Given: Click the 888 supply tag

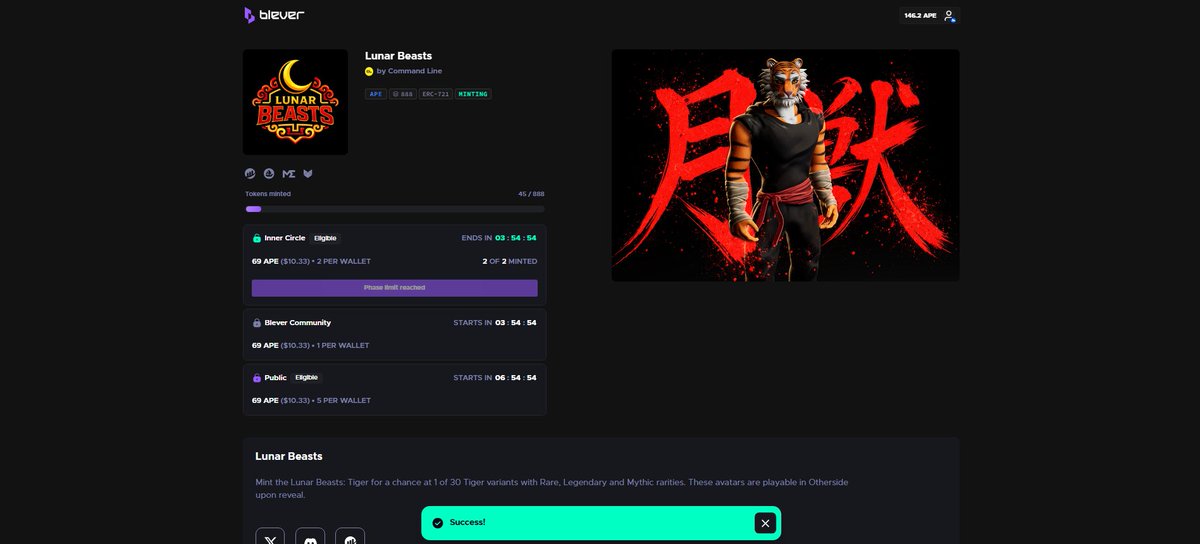Looking at the screenshot, I should pyautogui.click(x=403, y=94).
